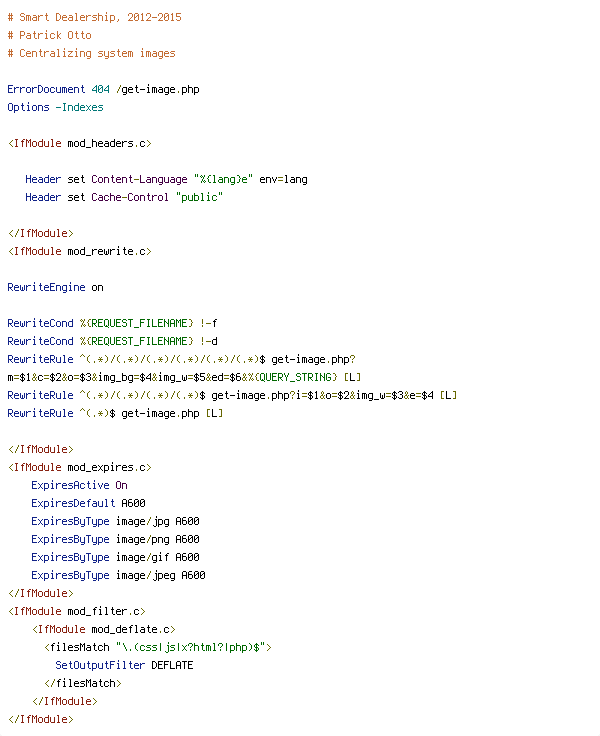Click the 'image/jpeg' MIME type
Screen dimensions: 600x736
coord(146,575)
